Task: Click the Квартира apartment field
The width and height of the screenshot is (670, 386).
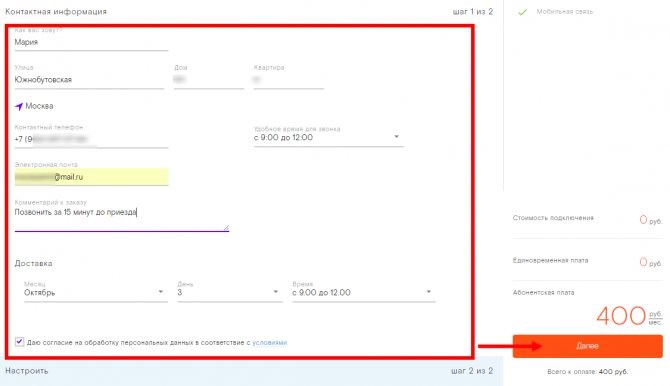Action: (x=288, y=80)
